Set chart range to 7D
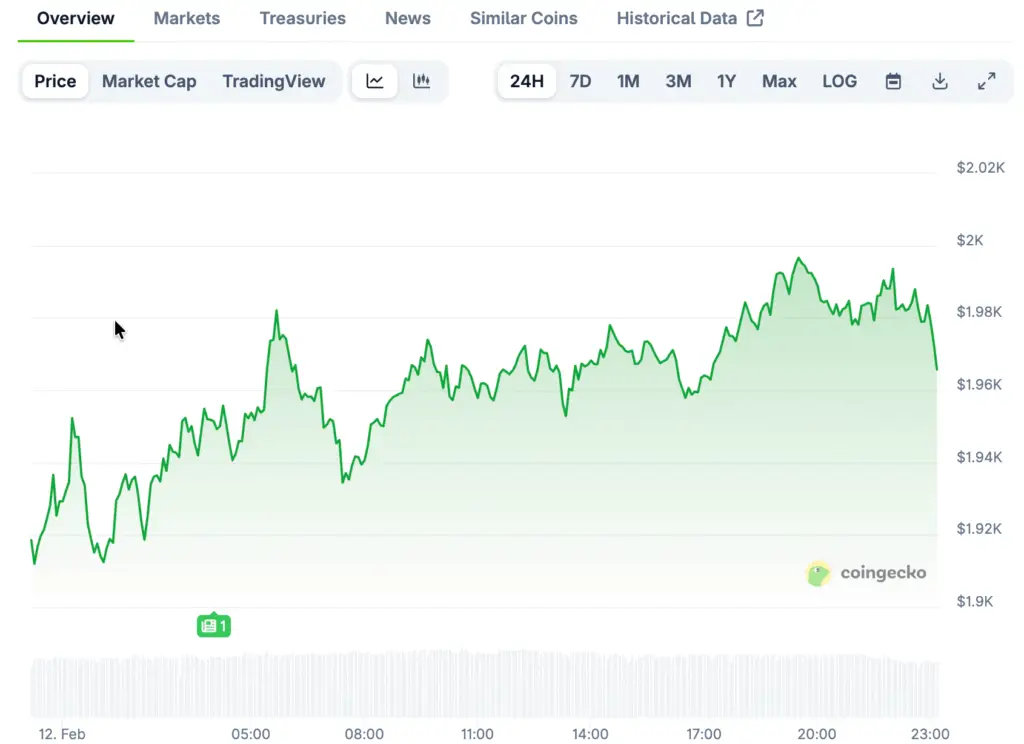The height and width of the screenshot is (744, 1024). [x=580, y=82]
